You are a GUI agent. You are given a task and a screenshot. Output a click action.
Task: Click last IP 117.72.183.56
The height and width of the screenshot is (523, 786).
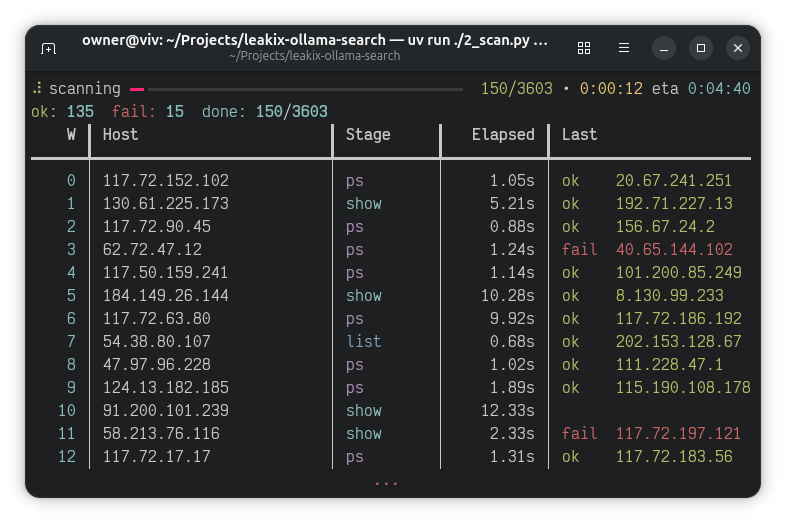[674, 457]
